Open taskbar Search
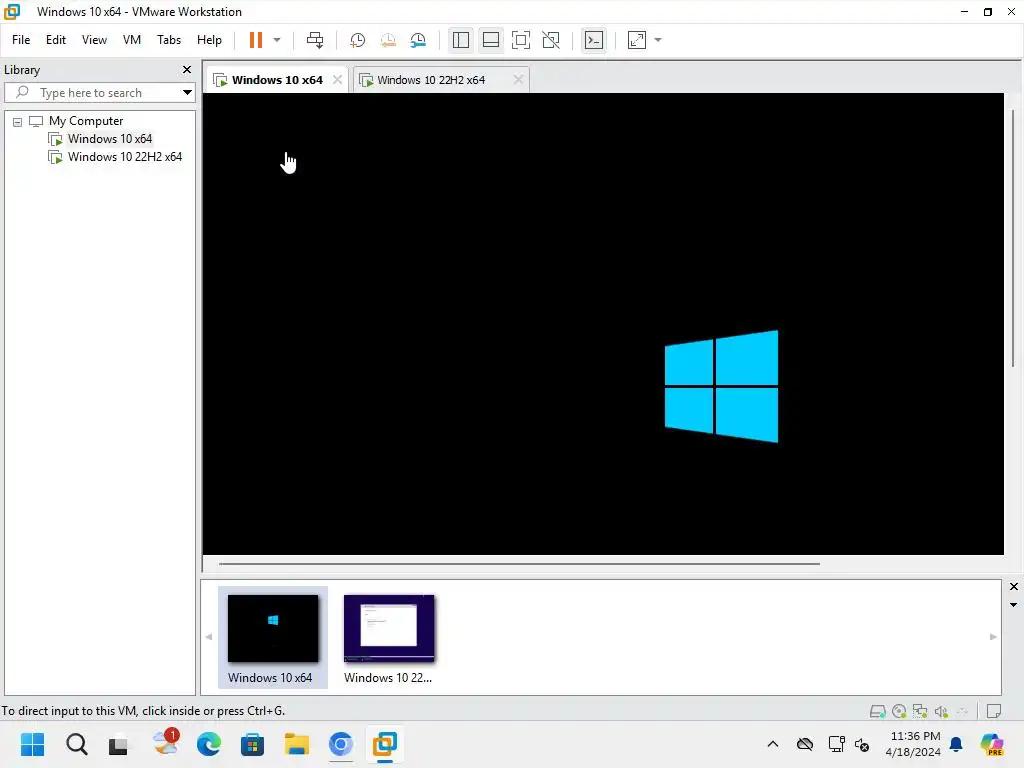The width and height of the screenshot is (1024, 768). click(x=76, y=744)
